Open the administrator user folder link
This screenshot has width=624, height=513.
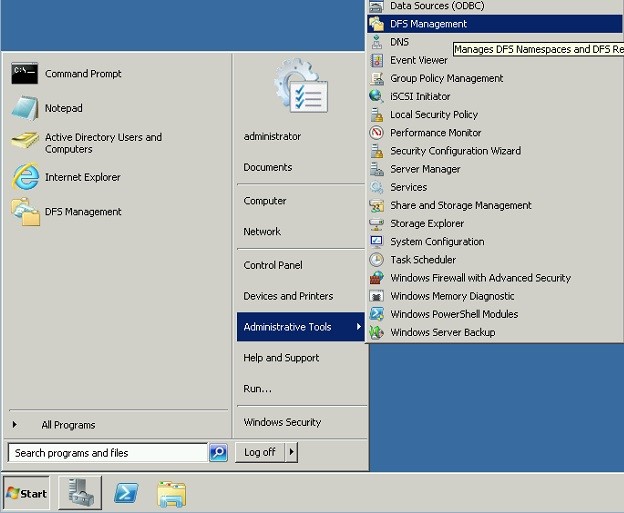272,137
